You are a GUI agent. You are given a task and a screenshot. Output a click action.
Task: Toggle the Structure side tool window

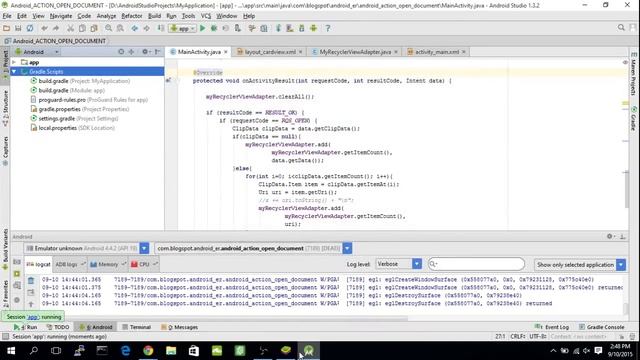pos(5,108)
